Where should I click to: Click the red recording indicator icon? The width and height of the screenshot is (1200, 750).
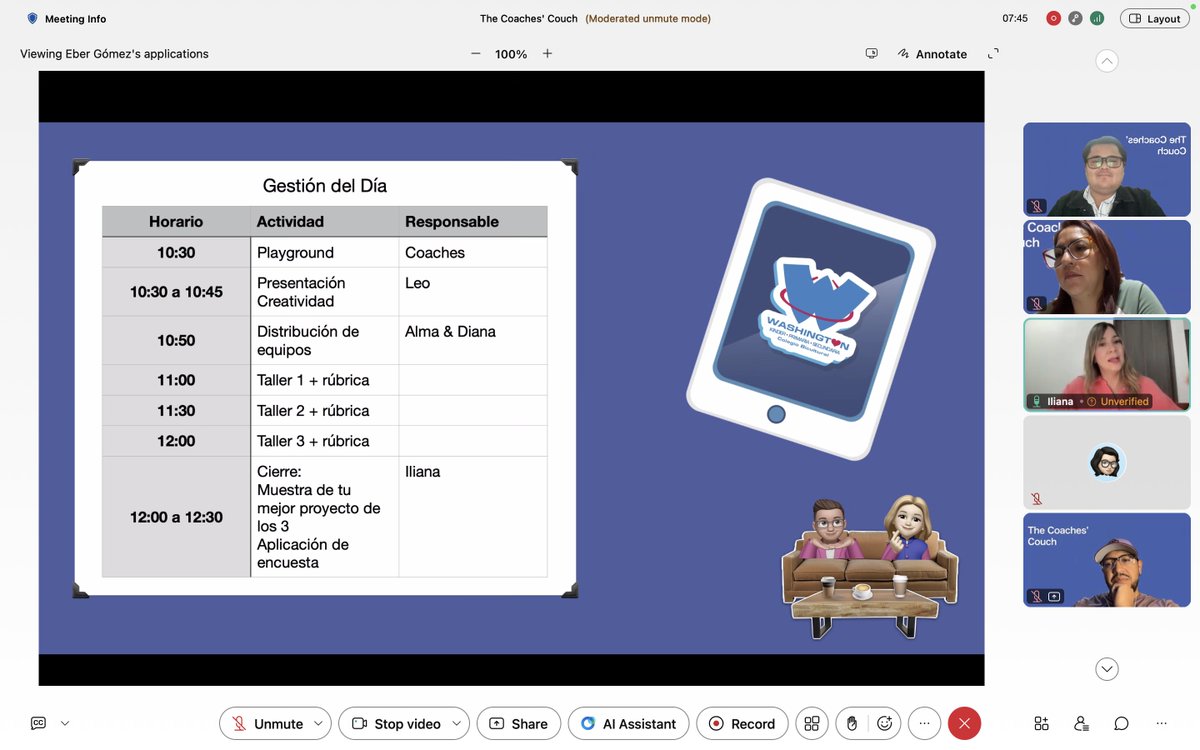pos(1053,18)
